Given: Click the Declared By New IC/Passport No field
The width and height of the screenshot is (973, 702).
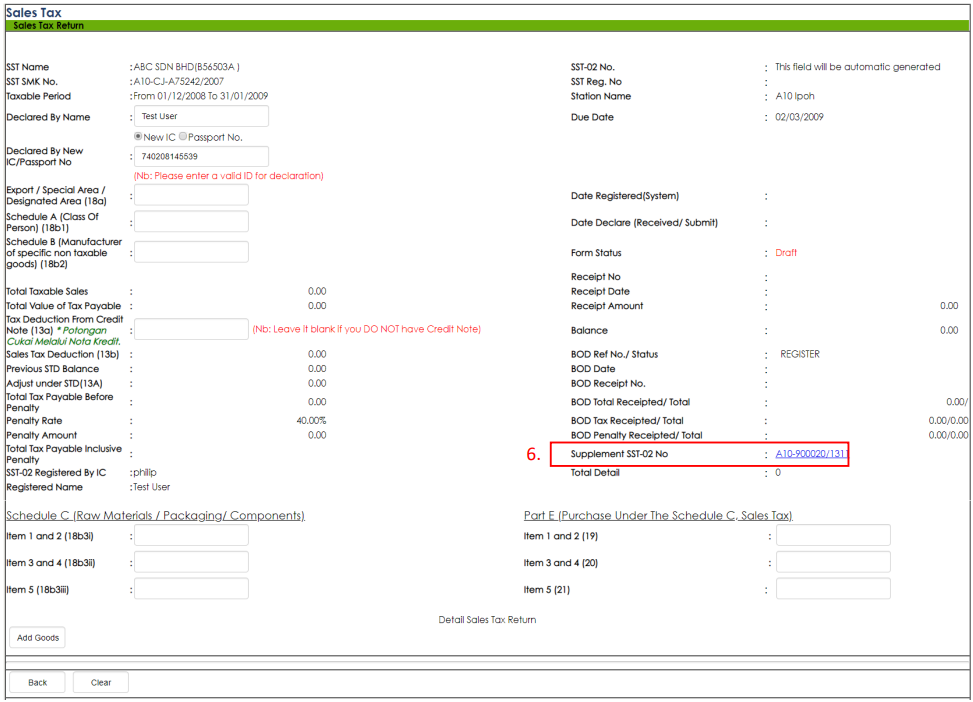Looking at the screenshot, I should point(201,157).
